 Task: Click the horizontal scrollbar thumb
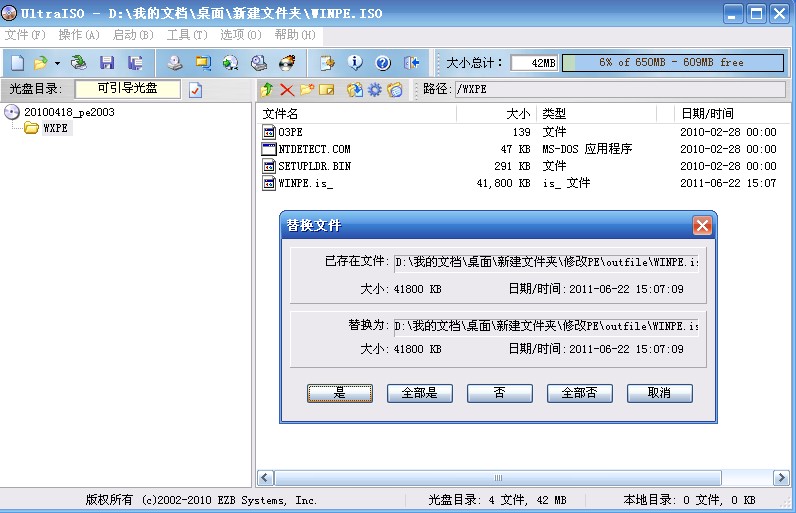click(x=498, y=477)
